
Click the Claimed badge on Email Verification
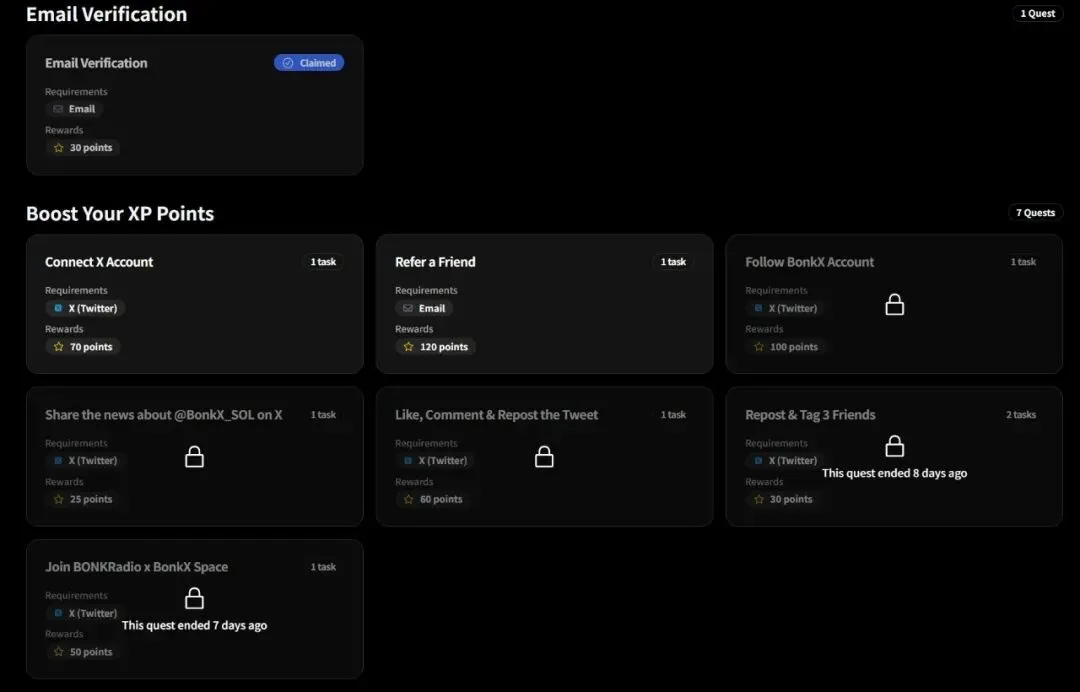[309, 63]
